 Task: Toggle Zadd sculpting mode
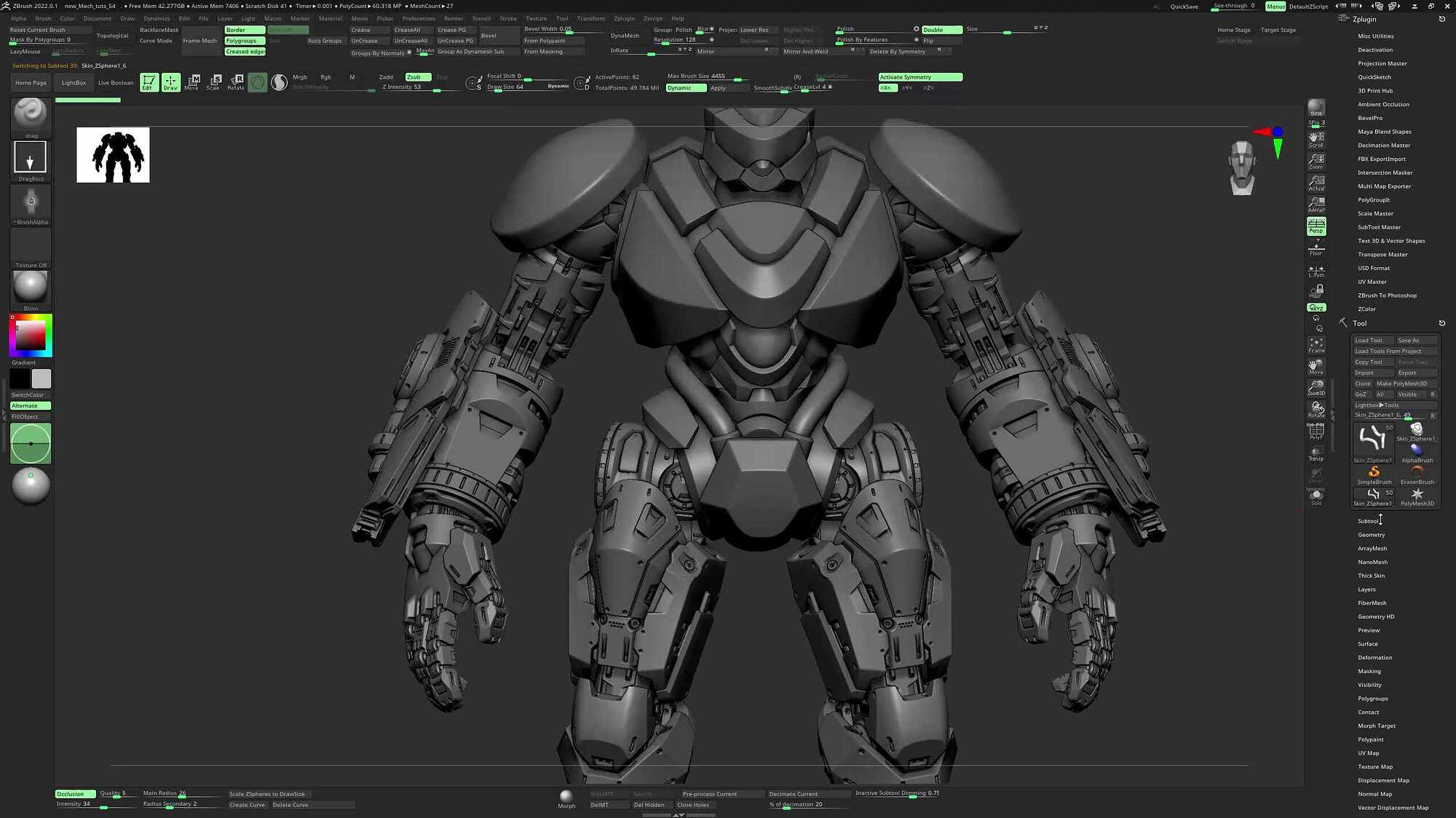[x=386, y=76]
